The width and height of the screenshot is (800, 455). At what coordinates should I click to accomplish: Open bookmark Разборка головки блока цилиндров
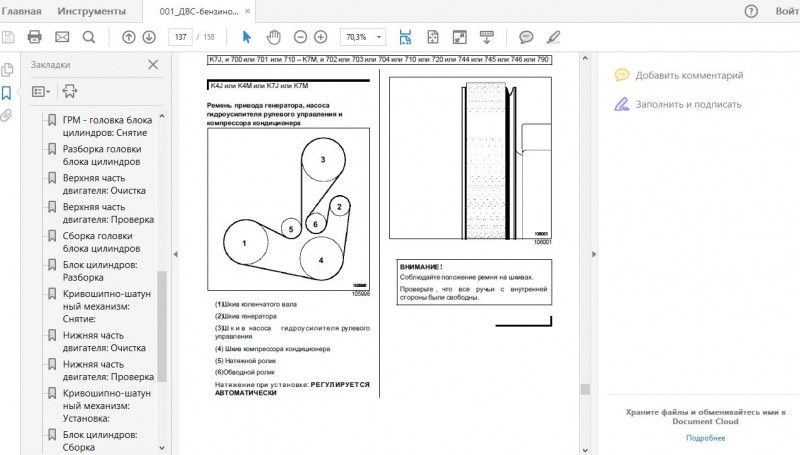(x=102, y=155)
